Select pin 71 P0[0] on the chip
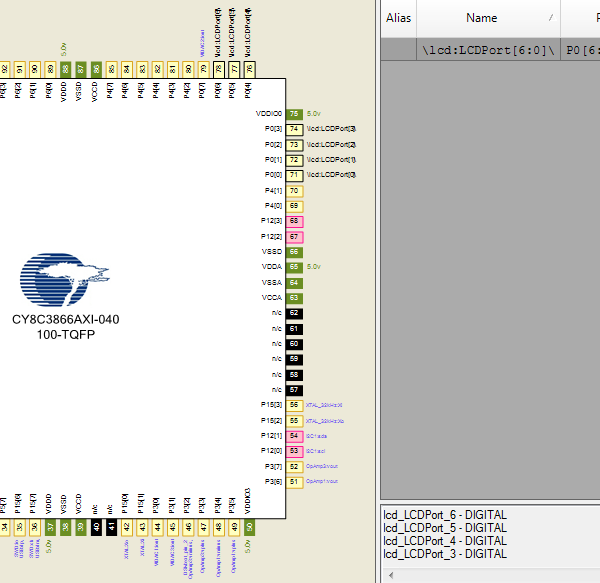Image resolution: width=600 pixels, height=583 pixels. point(294,175)
